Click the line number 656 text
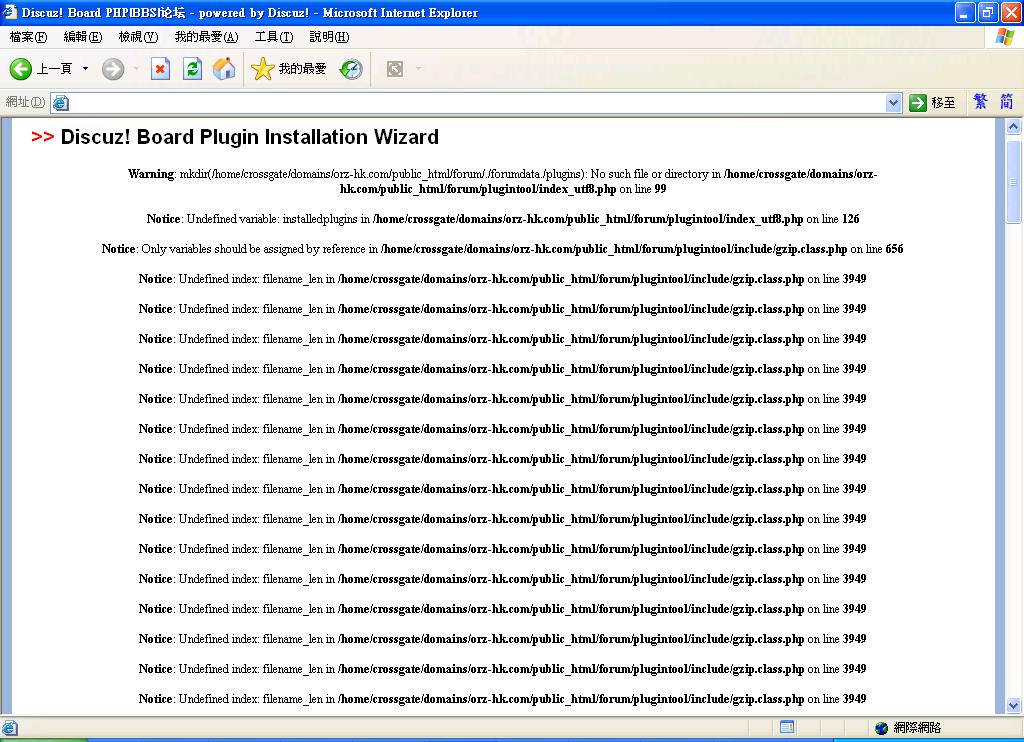The width and height of the screenshot is (1024, 742). tap(894, 249)
